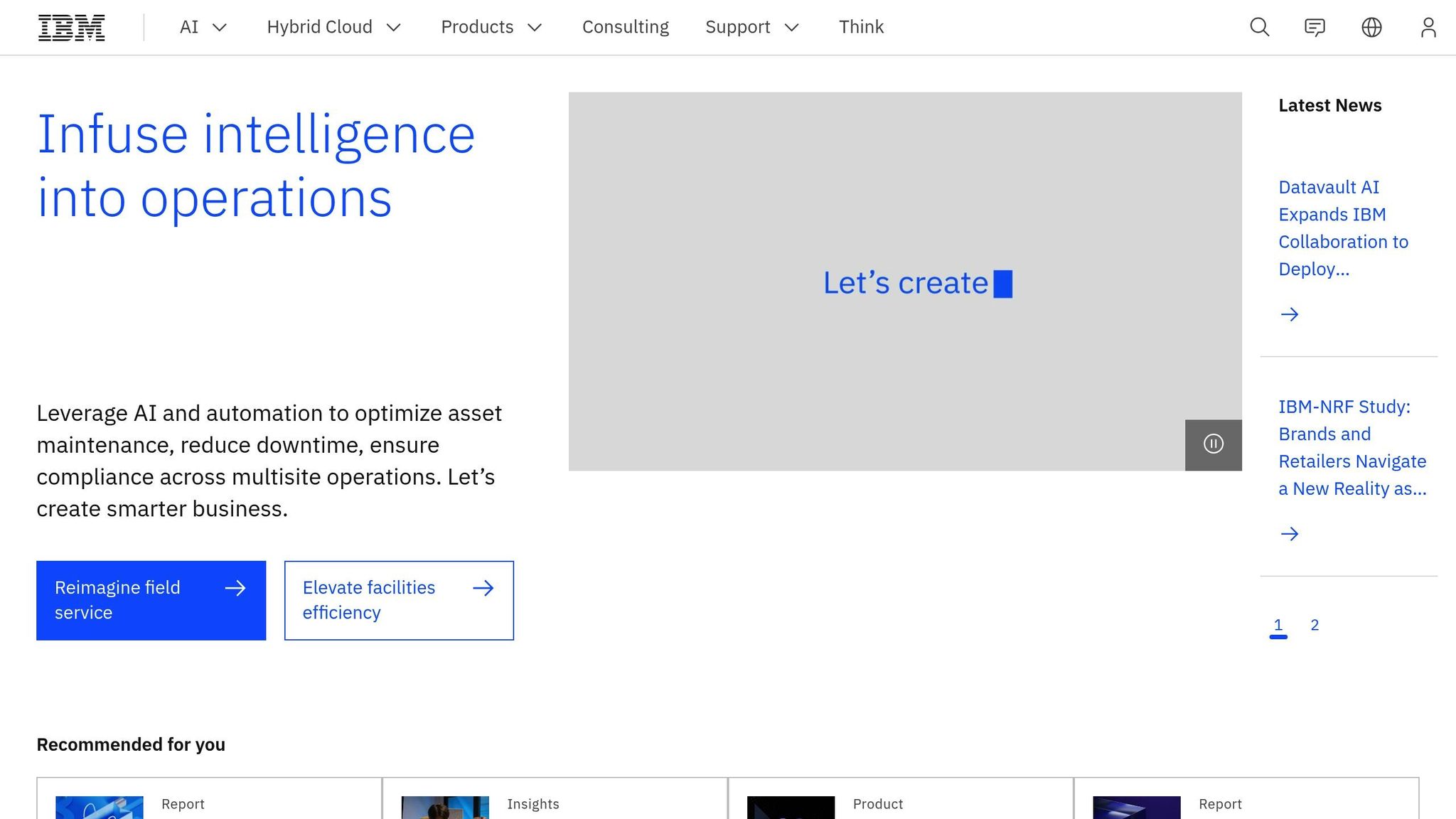1456x819 pixels.
Task: Open the user profile icon
Action: pos(1428,28)
